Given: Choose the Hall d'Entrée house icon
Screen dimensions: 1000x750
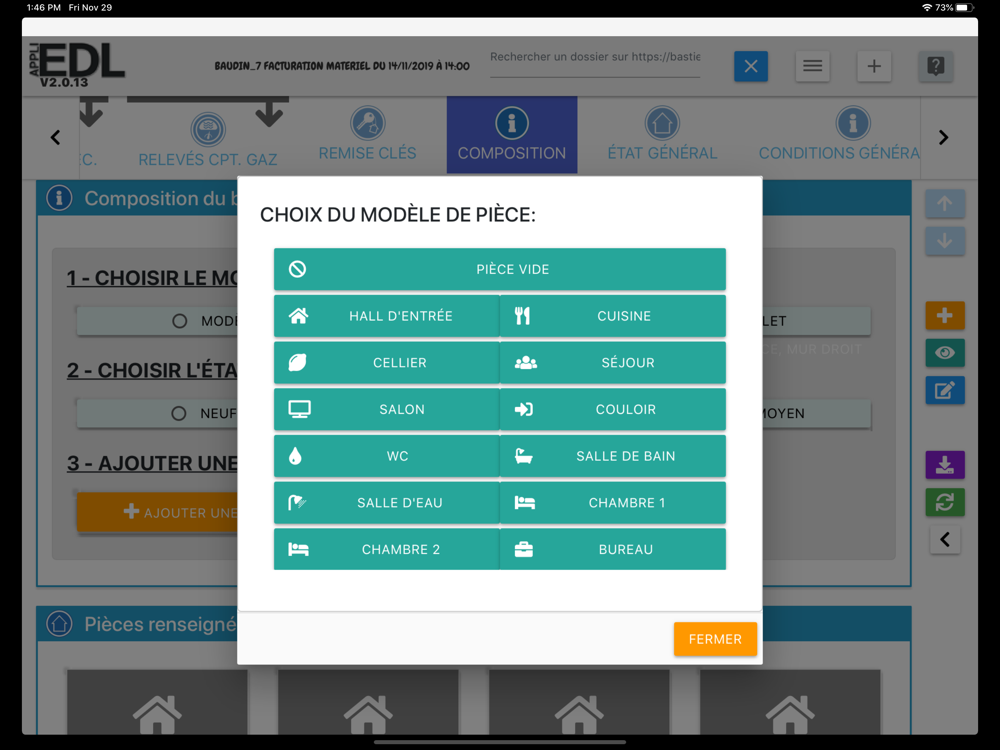Looking at the screenshot, I should click(x=298, y=316).
